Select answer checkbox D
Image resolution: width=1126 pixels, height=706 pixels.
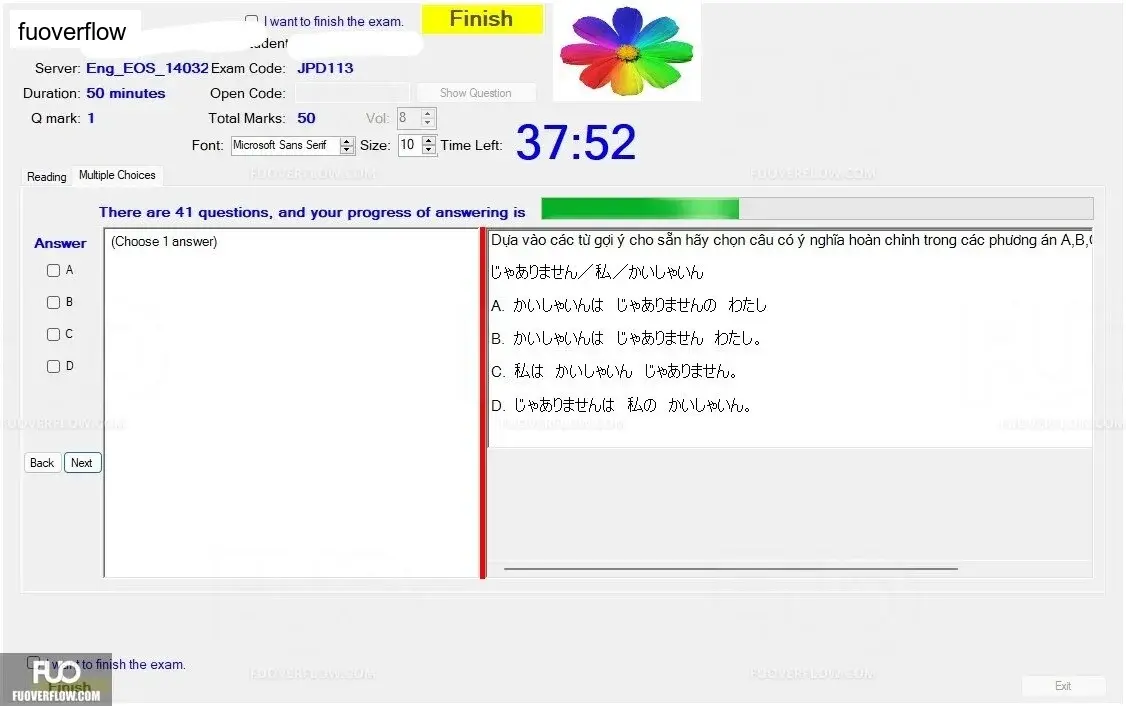tap(53, 366)
